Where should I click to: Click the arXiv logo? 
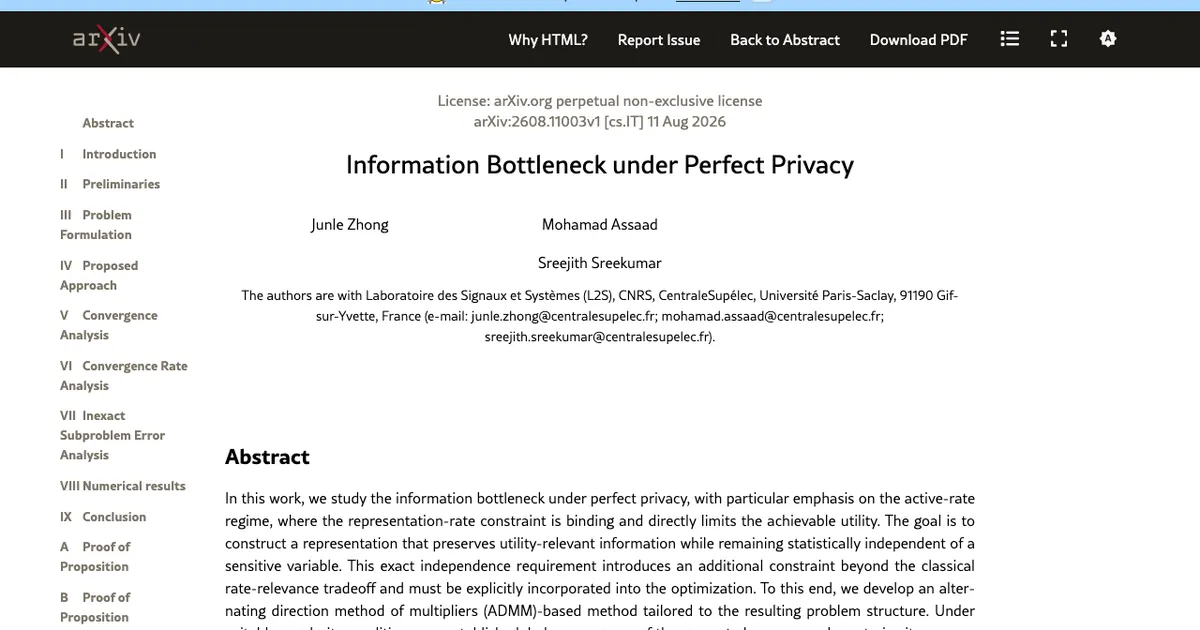[107, 40]
